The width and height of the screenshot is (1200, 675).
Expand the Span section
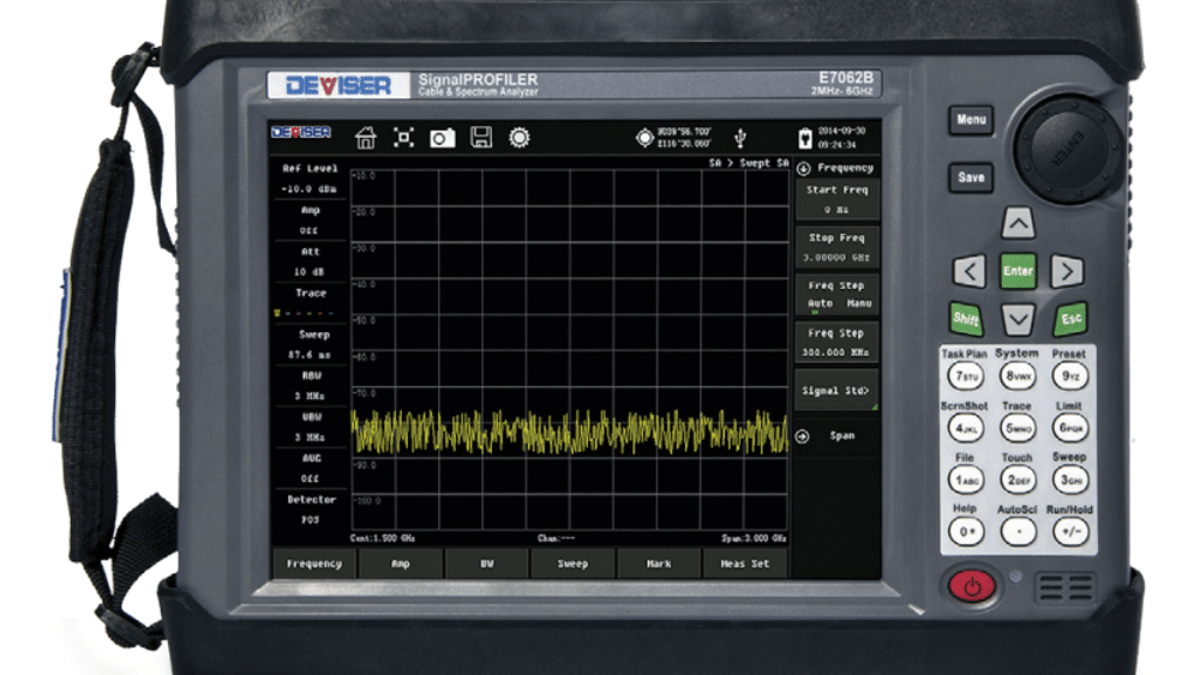[x=837, y=436]
